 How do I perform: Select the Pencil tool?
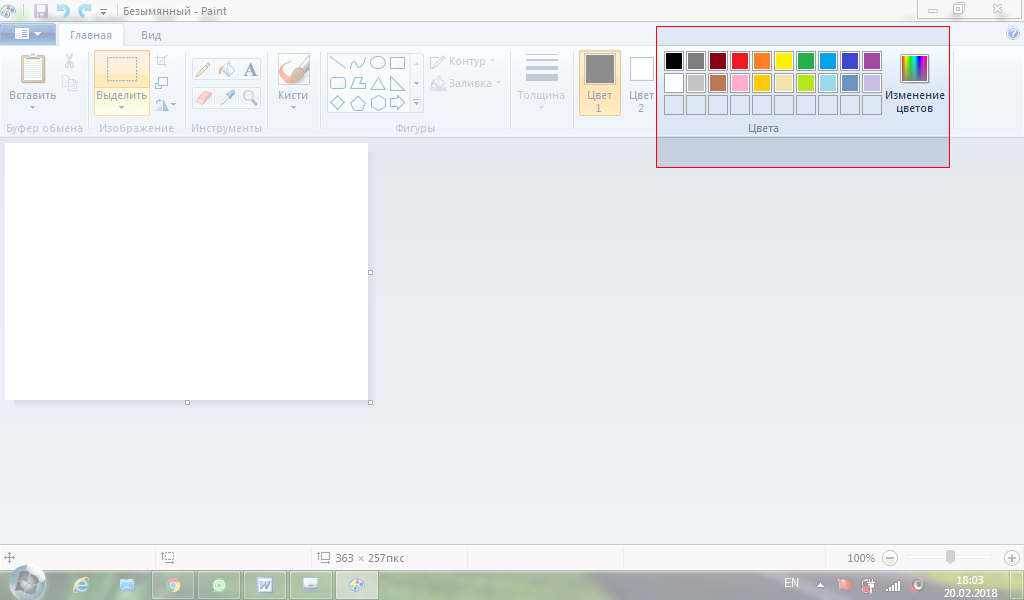pos(203,69)
